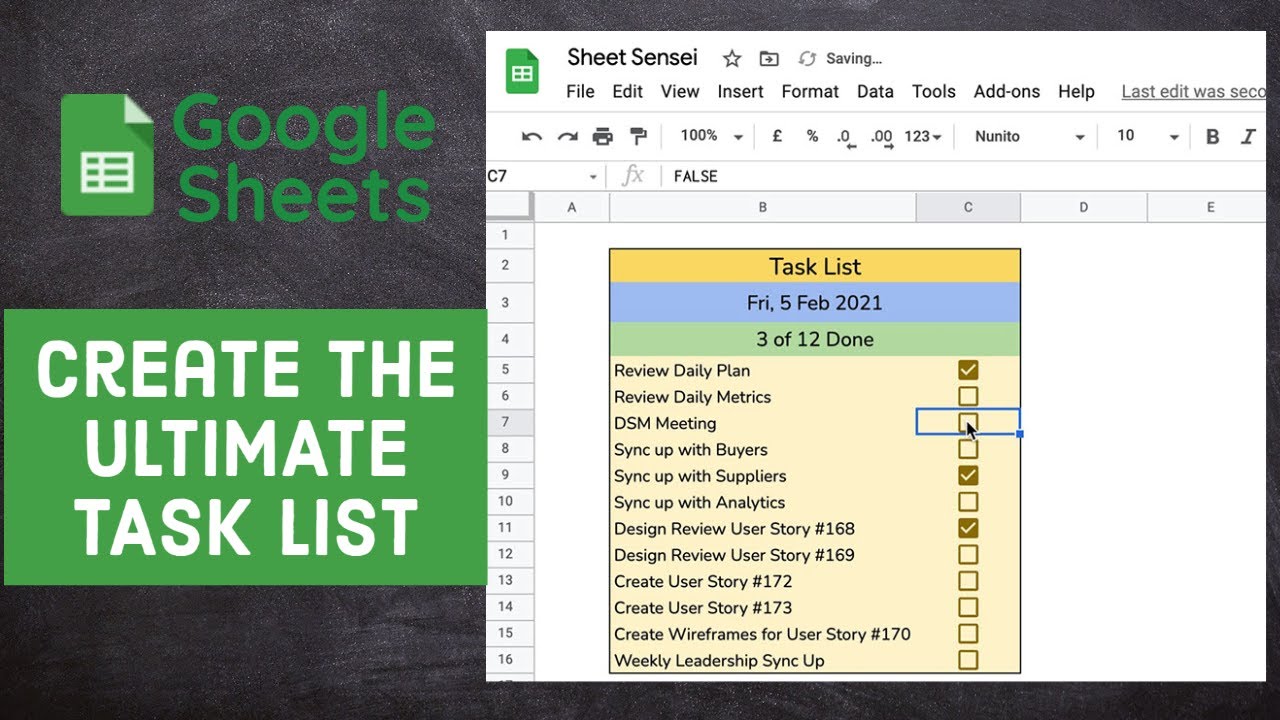This screenshot has height=720, width=1280.
Task: Select the DSM Meeting task cell
Action: tap(763, 423)
